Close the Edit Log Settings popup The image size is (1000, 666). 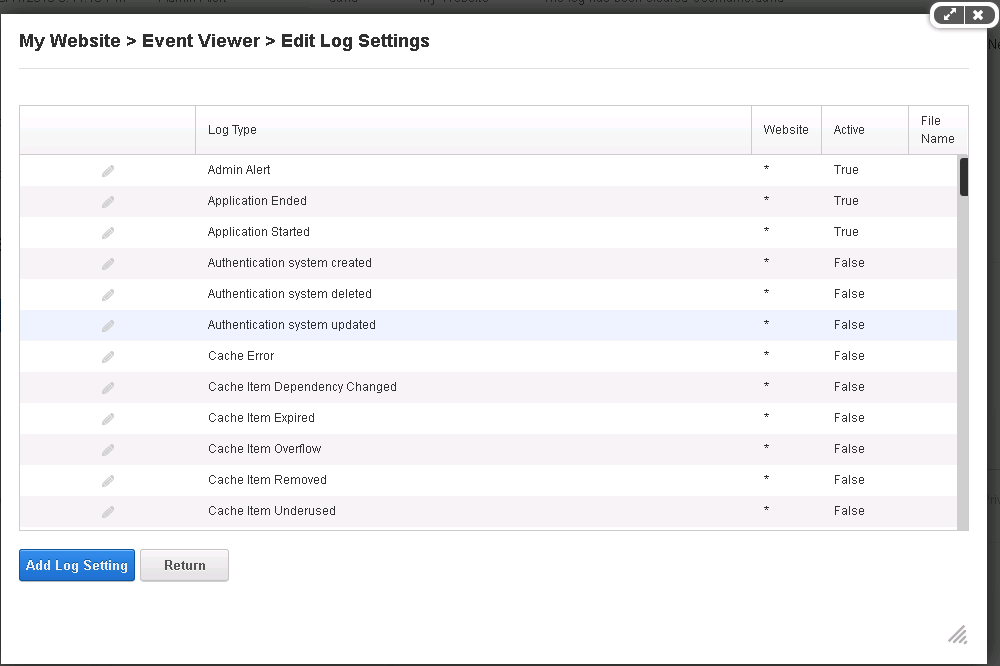coord(978,15)
